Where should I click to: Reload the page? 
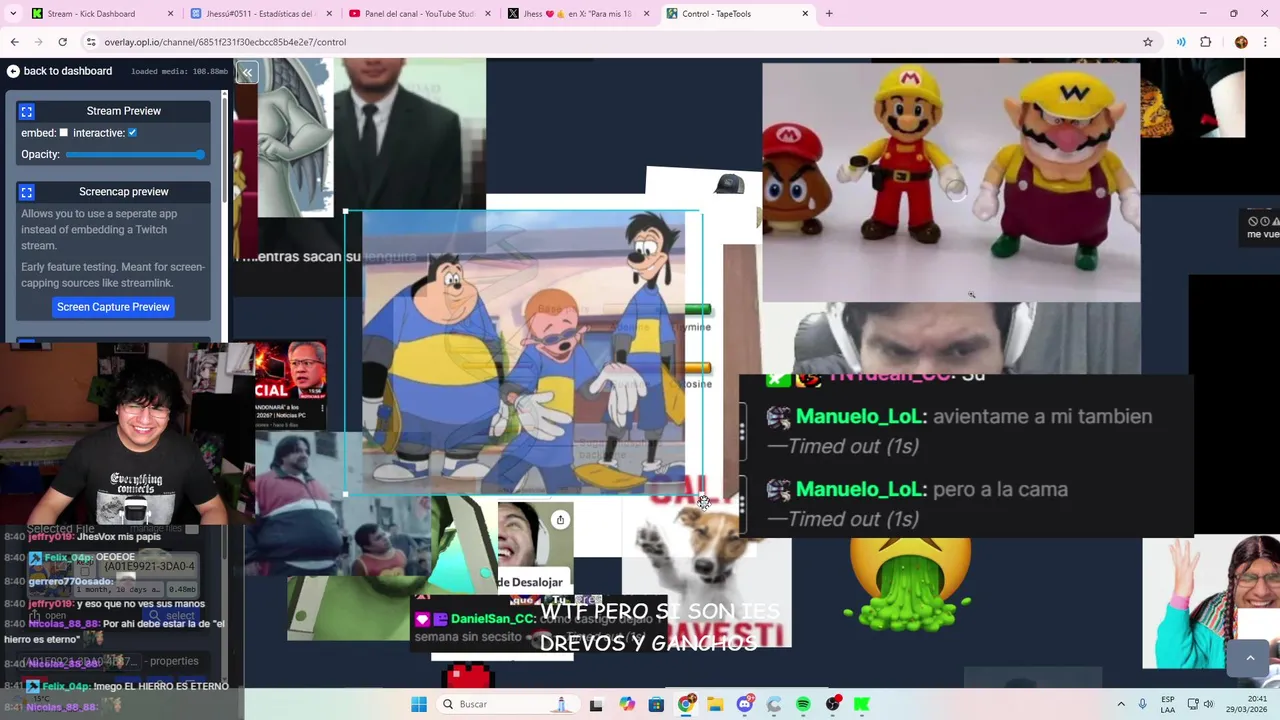62,42
